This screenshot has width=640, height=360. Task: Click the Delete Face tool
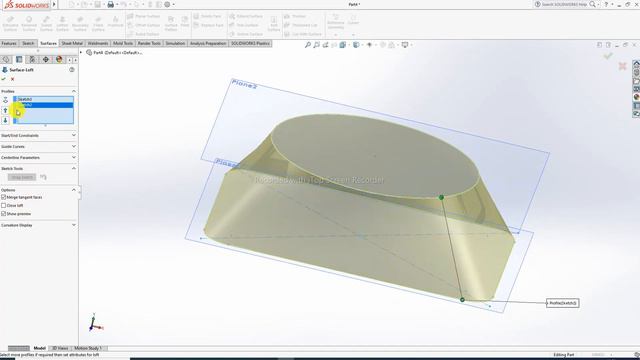click(208, 16)
